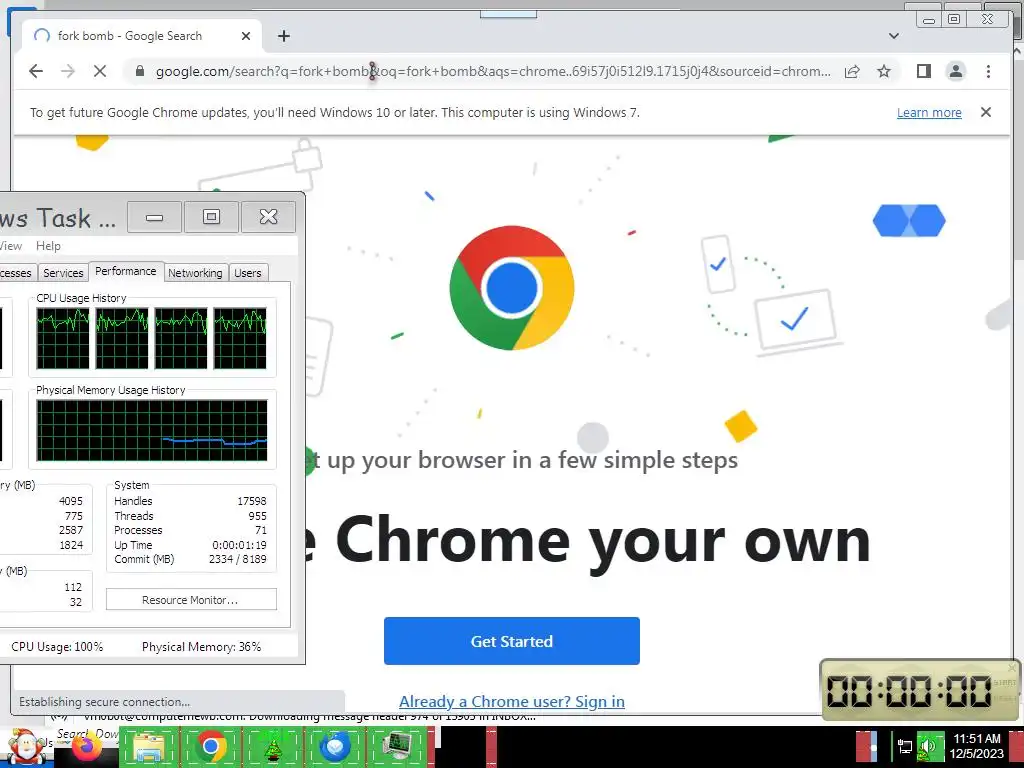Click the volume speaker tray icon
This screenshot has width=1024, height=768.
929,747
